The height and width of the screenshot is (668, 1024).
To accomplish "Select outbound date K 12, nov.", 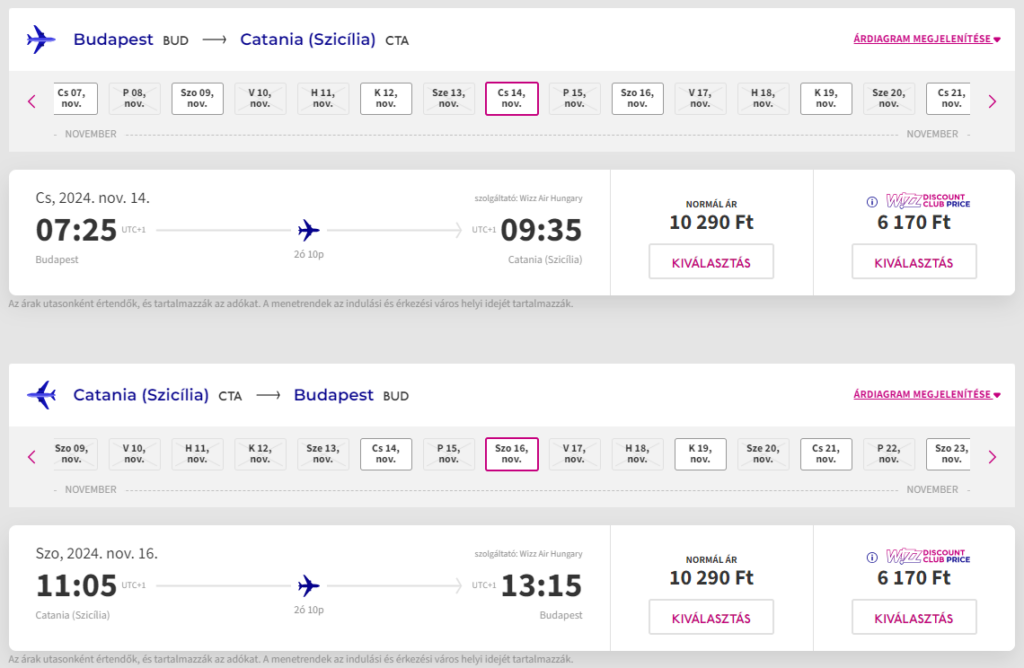I will (x=386, y=99).
